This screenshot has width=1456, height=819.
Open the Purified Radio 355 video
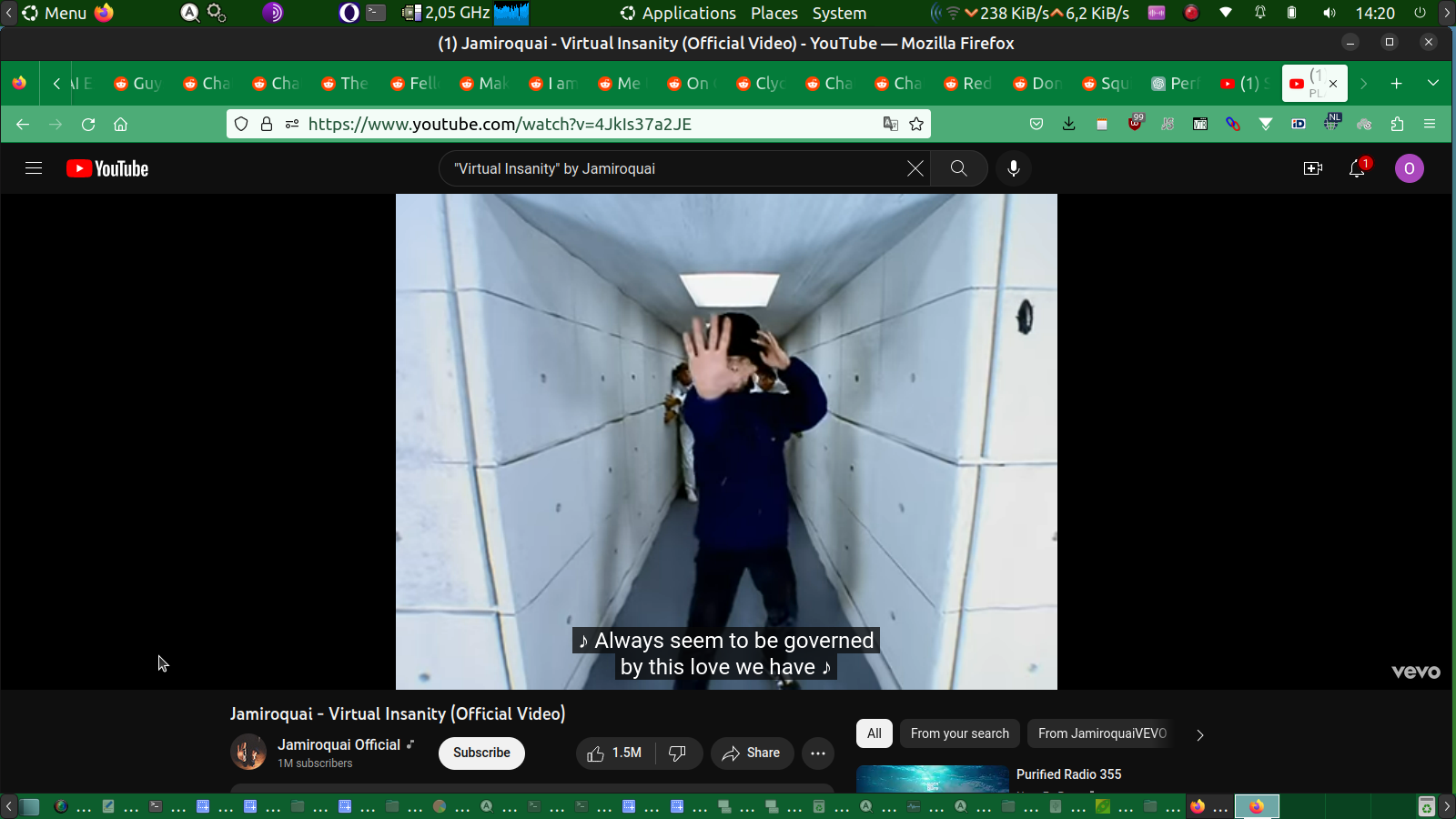click(x=1069, y=774)
